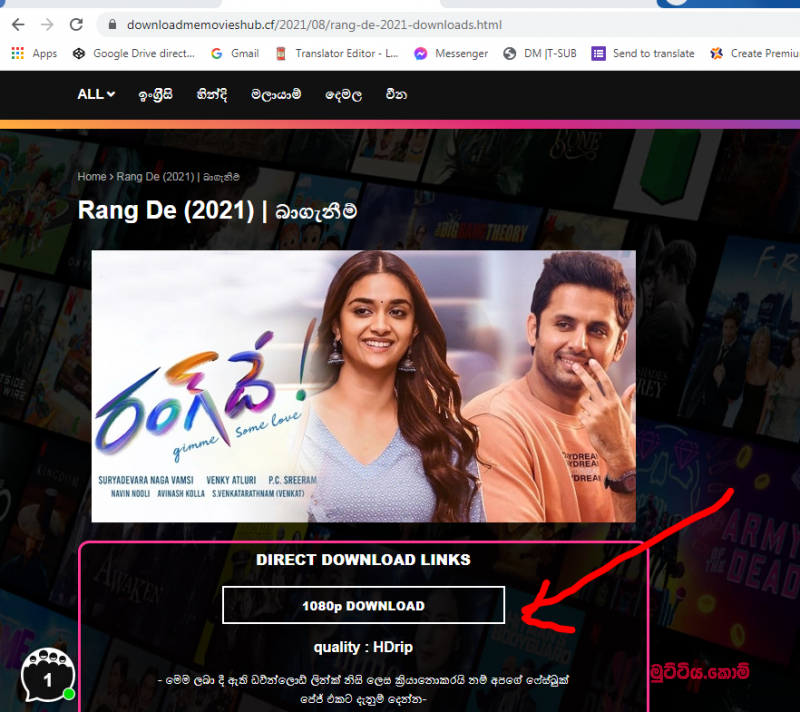Select the DIRECT DOWNLOAD LINKS heading
Viewport: 800px width, 712px height.
(363, 560)
